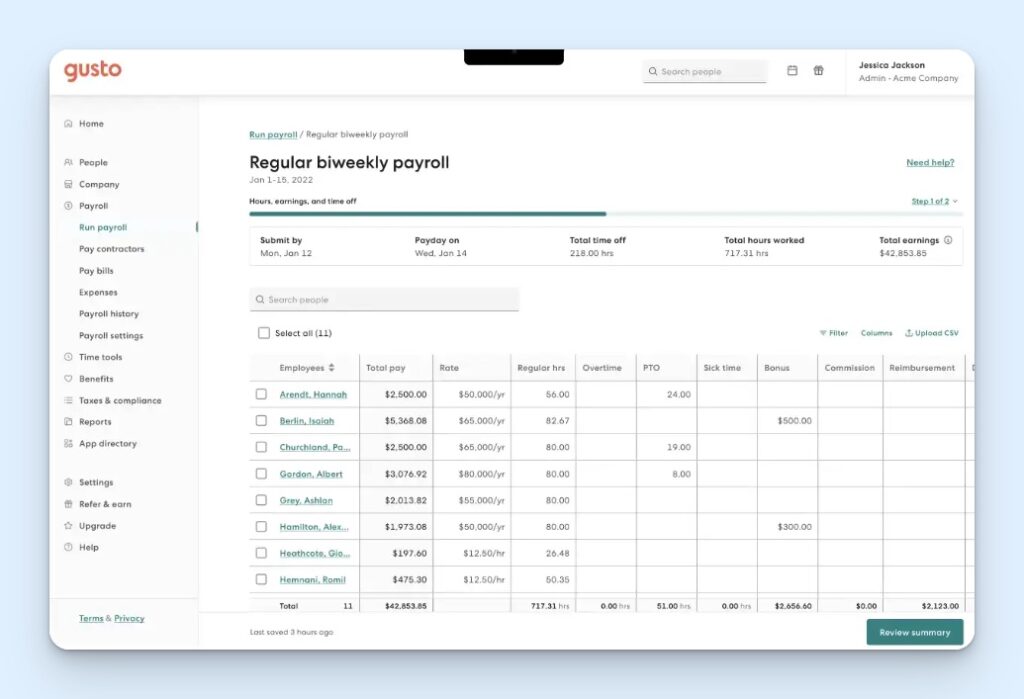This screenshot has height=699, width=1024.
Task: Click the Company icon in sidebar
Action: (x=69, y=184)
